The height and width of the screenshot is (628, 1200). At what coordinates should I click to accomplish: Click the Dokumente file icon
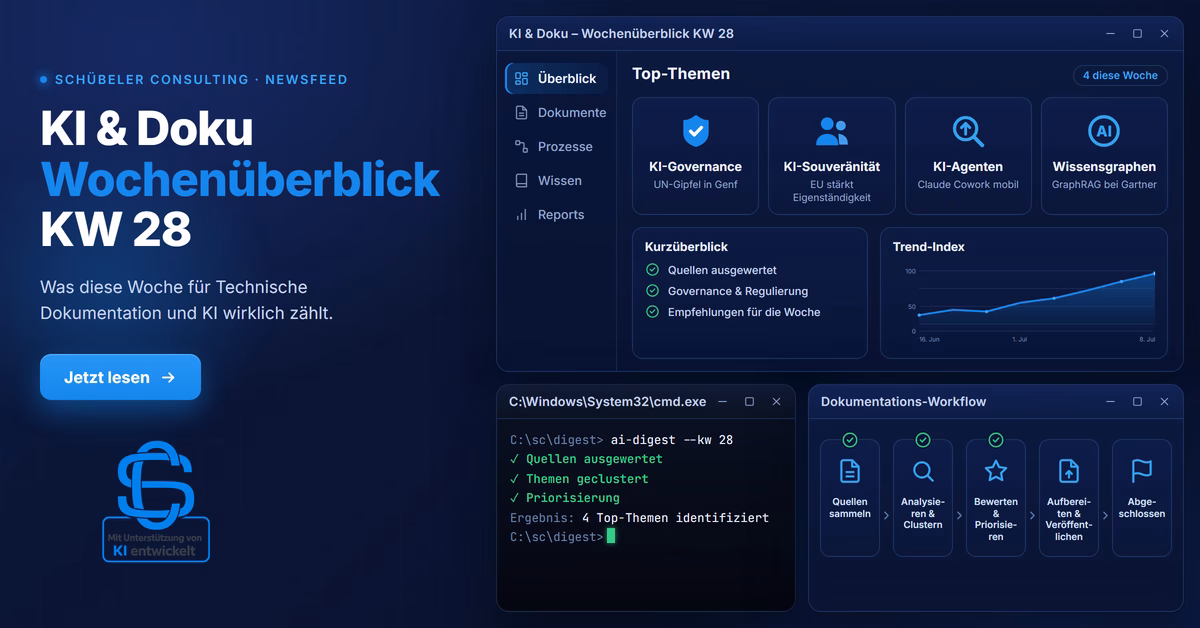[x=521, y=113]
